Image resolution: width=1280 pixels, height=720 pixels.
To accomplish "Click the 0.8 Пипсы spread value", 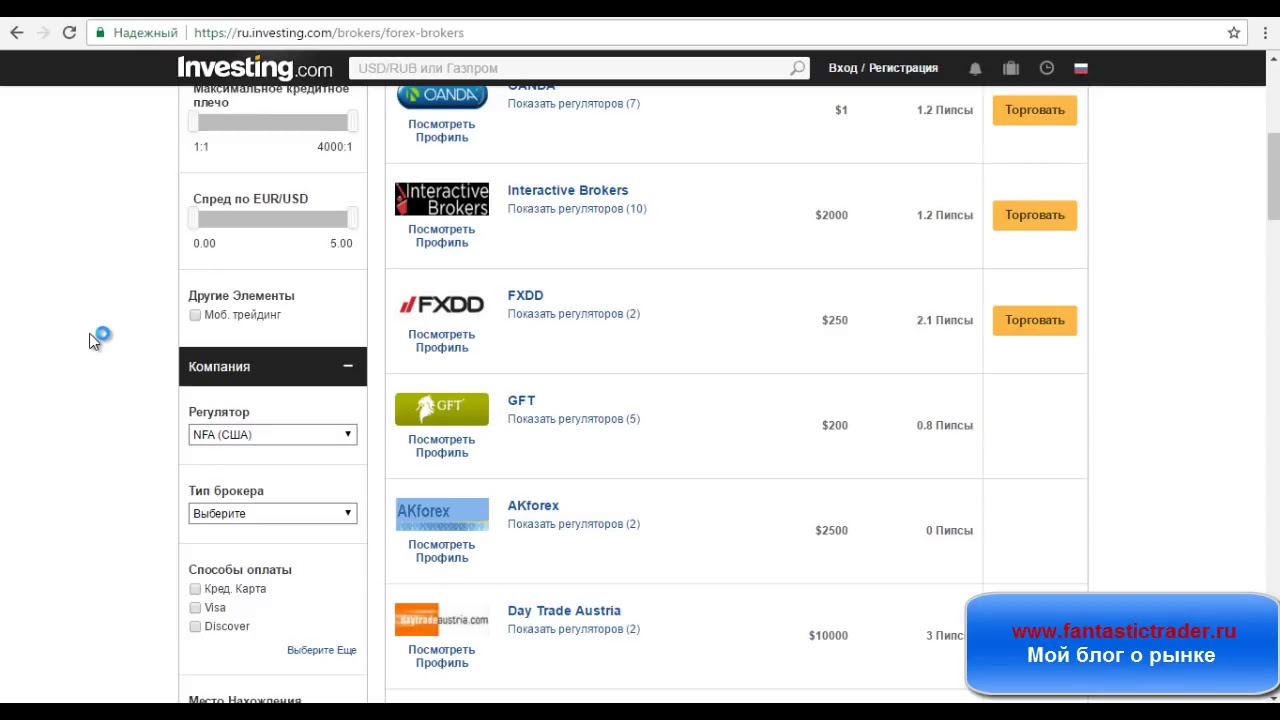I will pyautogui.click(x=945, y=425).
